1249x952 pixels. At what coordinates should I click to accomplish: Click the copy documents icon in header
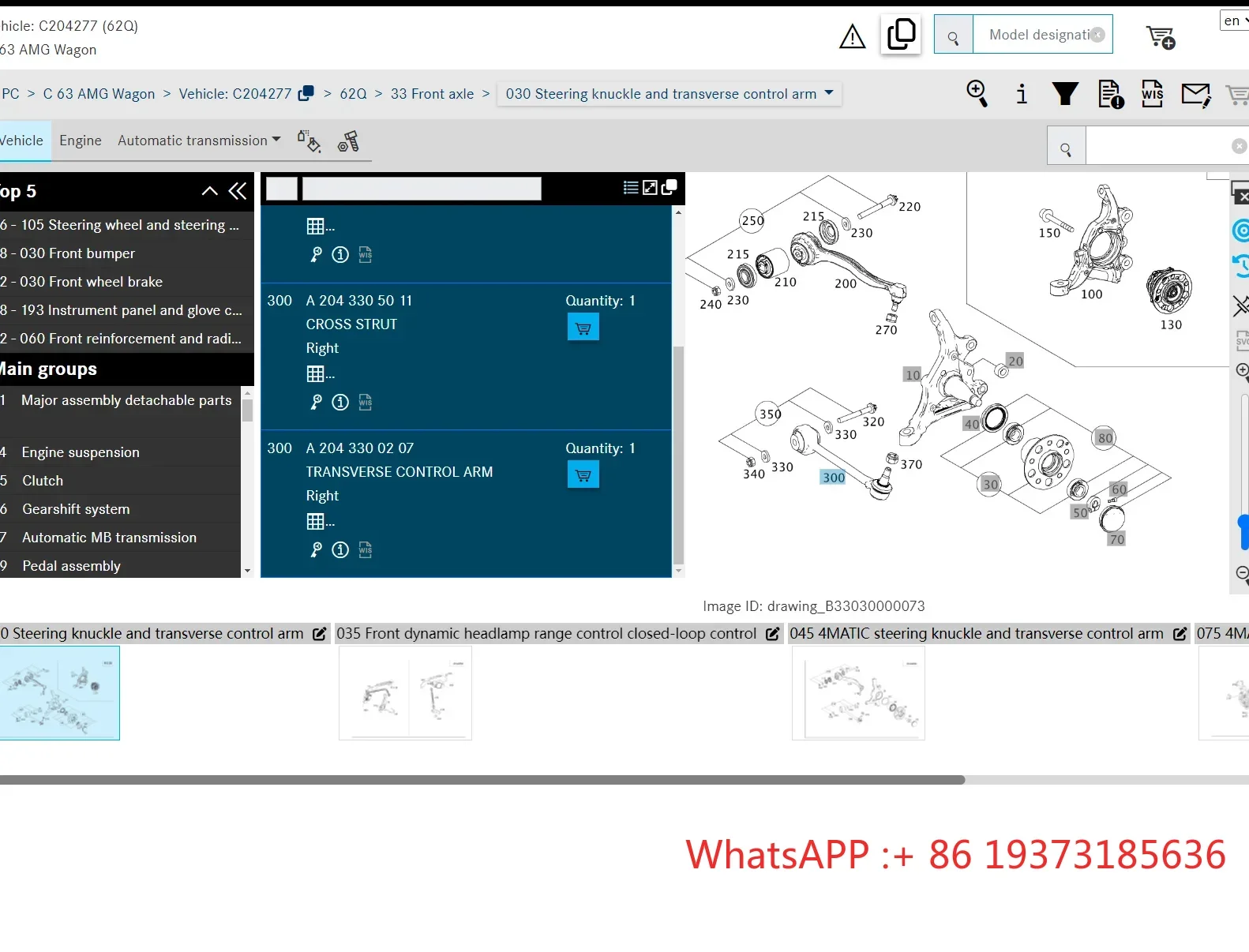tap(901, 35)
